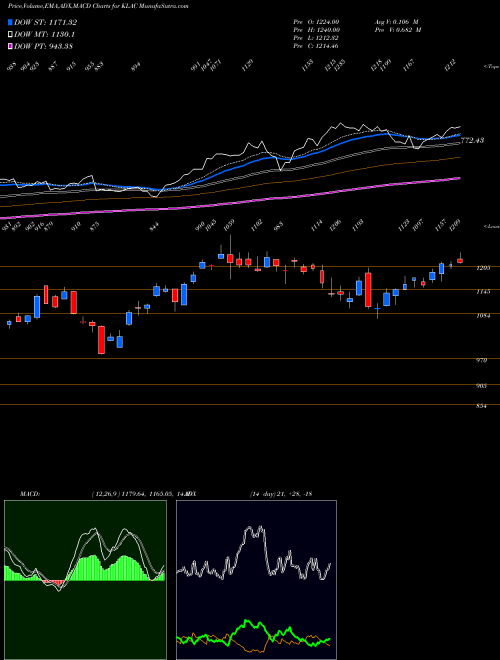The height and width of the screenshot is (660, 500).
Task: Click the 844 low value label
Action: coord(155,226)
